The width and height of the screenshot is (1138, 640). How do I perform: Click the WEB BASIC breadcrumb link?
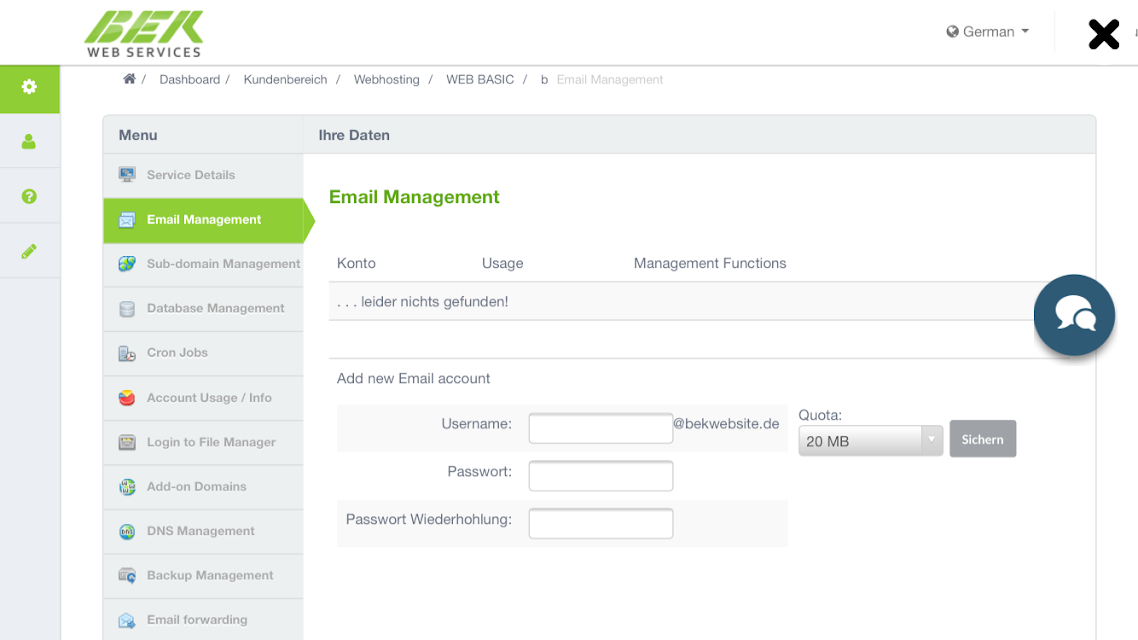point(480,80)
